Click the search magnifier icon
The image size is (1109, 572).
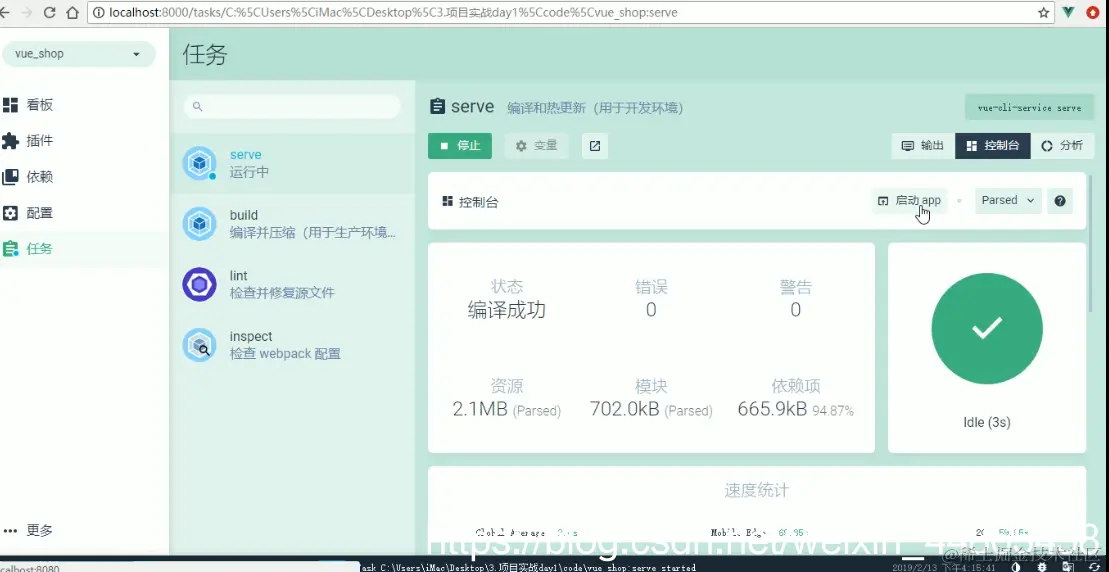pyautogui.click(x=197, y=106)
